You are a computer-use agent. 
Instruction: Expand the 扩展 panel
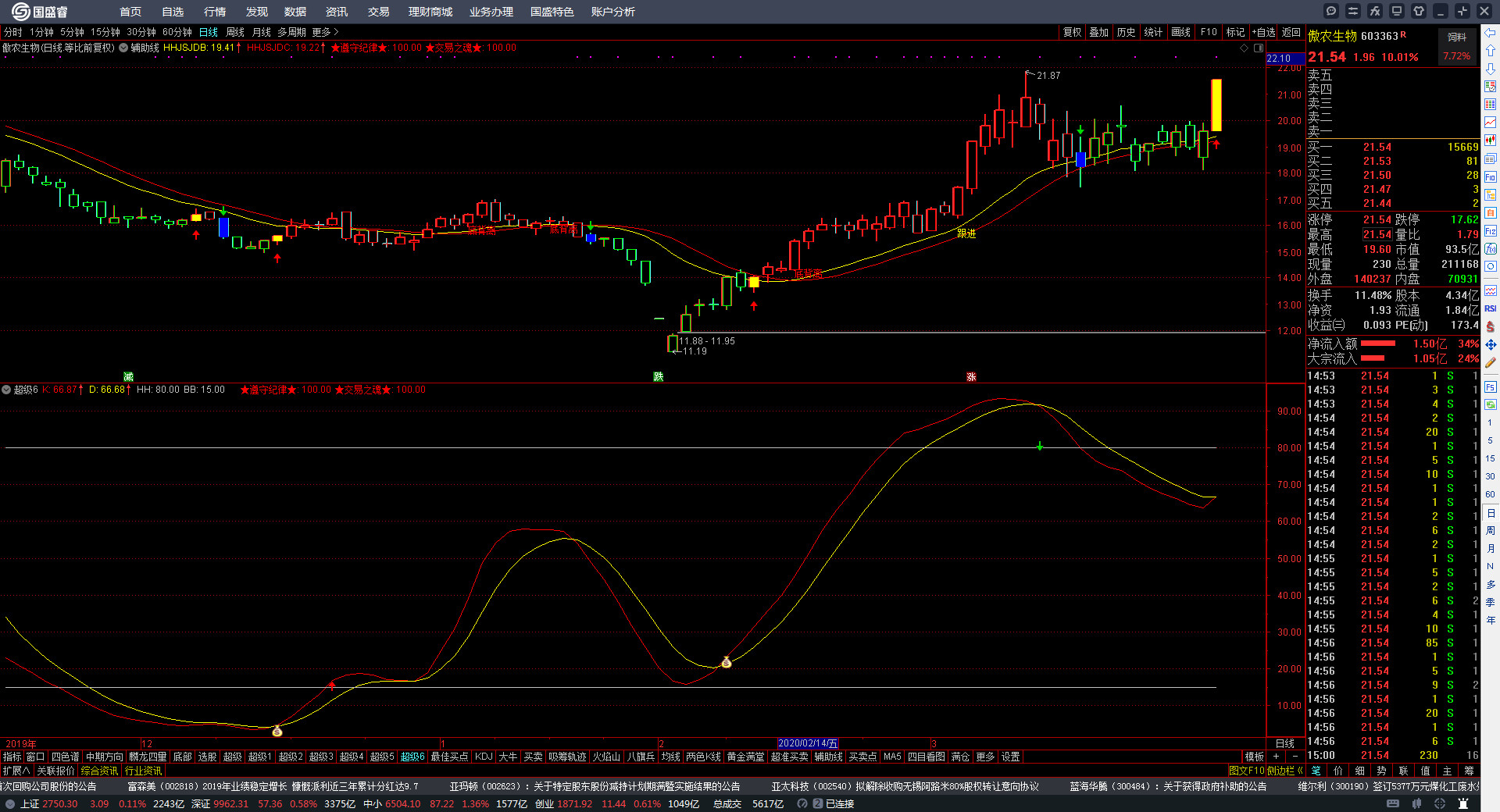click(16, 771)
